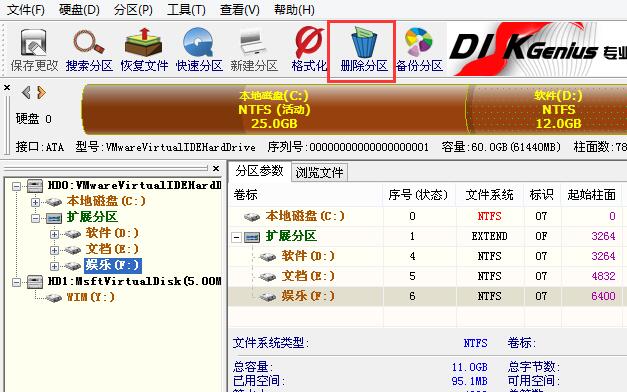
Task: Click used space value 95.1MB
Action: pos(469,381)
